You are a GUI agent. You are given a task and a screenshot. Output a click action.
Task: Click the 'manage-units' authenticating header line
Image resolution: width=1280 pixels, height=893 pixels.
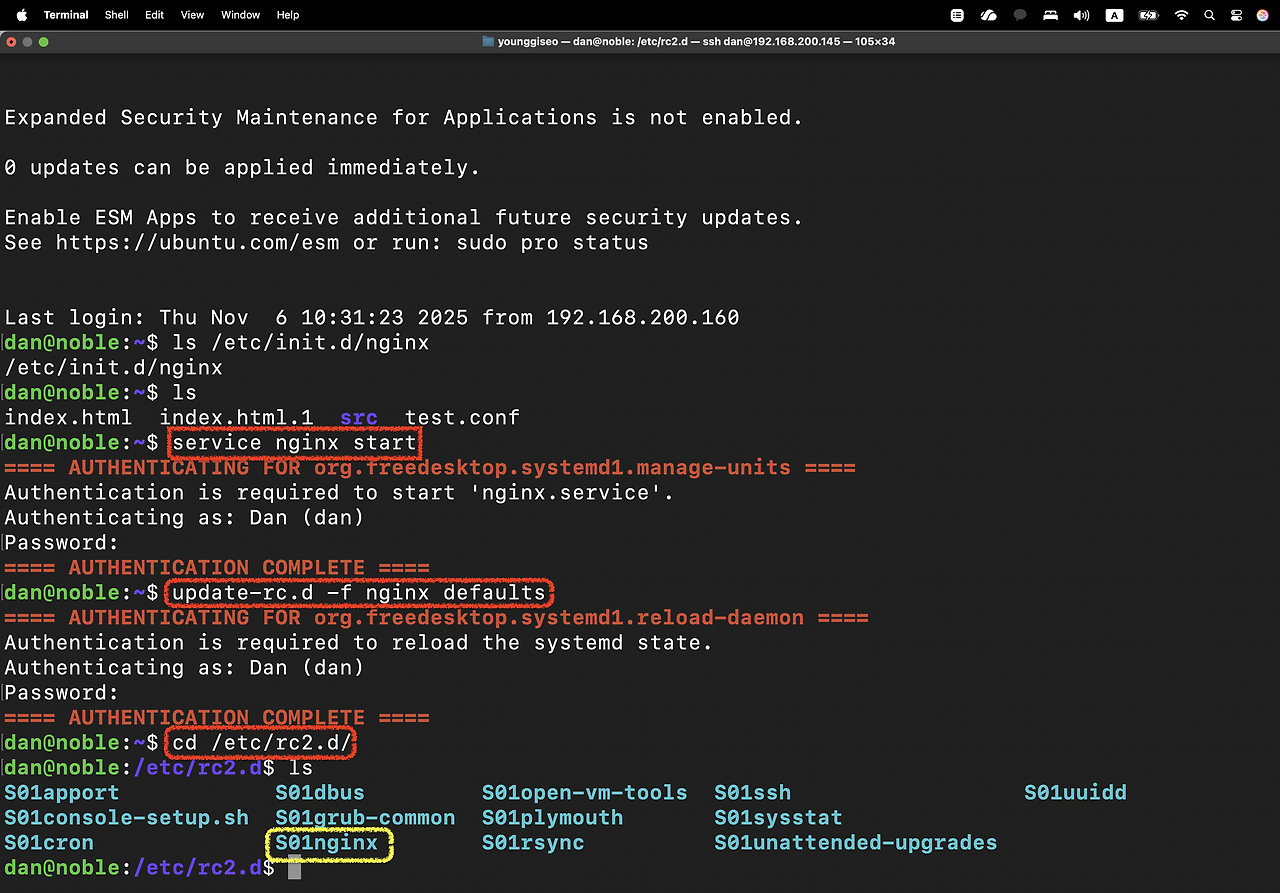[430, 468]
